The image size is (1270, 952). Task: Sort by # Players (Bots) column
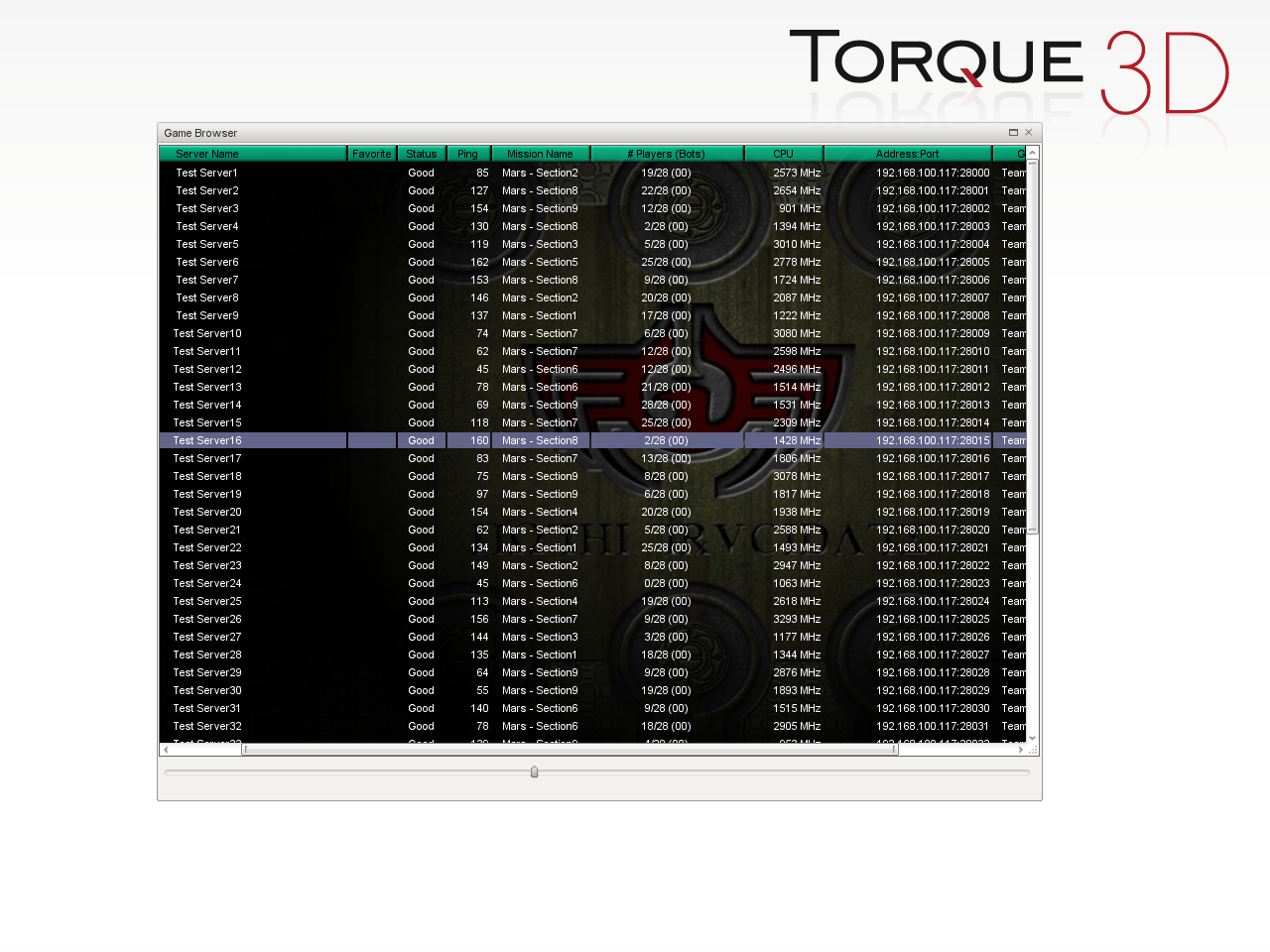(666, 154)
